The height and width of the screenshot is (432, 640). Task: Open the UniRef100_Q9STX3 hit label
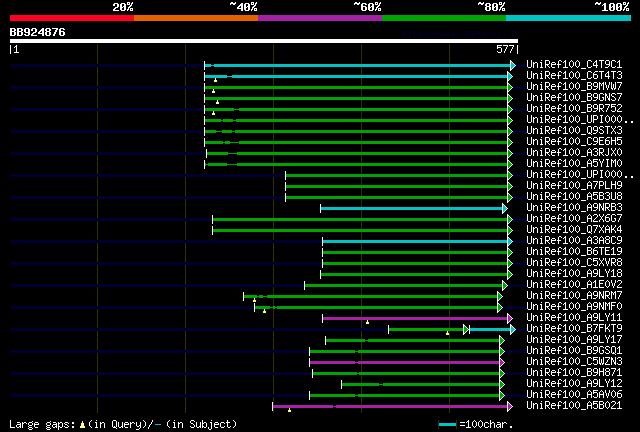coord(574,131)
